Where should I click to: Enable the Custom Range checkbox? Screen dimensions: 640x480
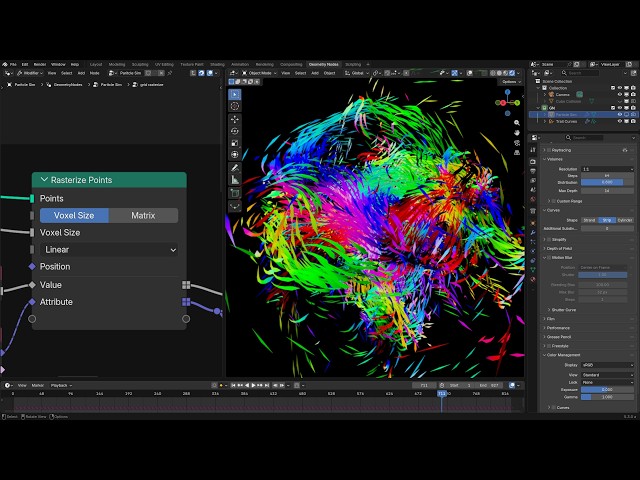click(x=554, y=201)
